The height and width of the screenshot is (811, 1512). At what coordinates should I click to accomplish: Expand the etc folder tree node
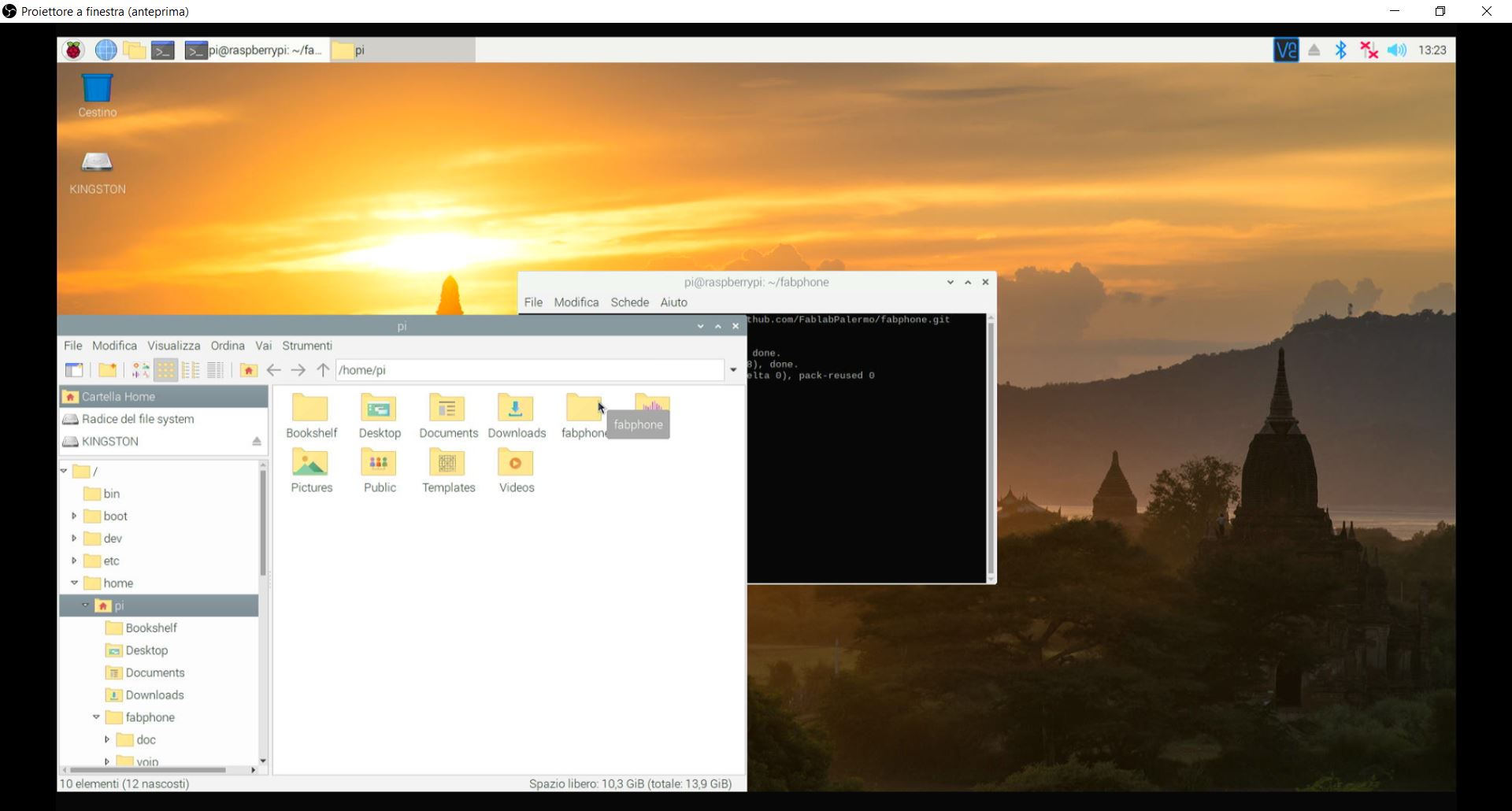pyautogui.click(x=75, y=561)
